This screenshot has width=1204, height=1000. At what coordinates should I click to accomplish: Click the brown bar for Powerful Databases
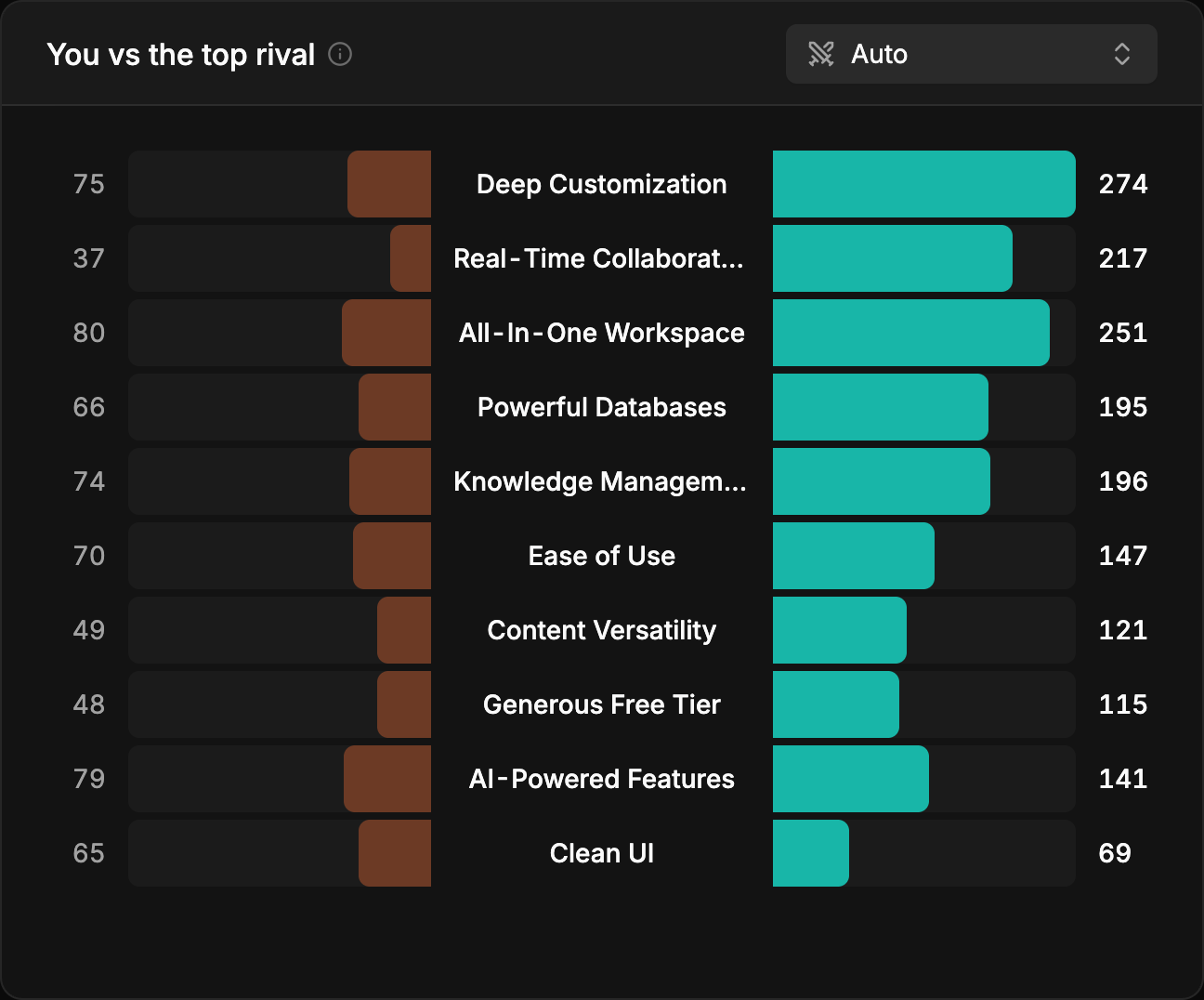point(395,407)
